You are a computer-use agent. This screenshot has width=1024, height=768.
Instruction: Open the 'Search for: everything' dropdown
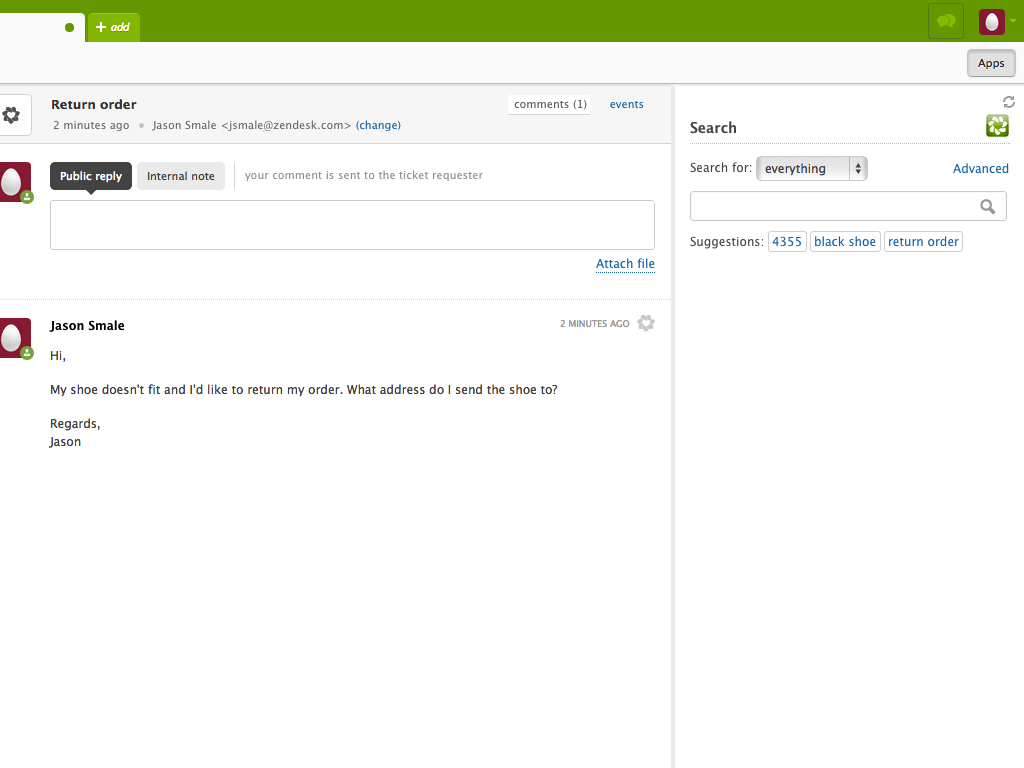(811, 168)
